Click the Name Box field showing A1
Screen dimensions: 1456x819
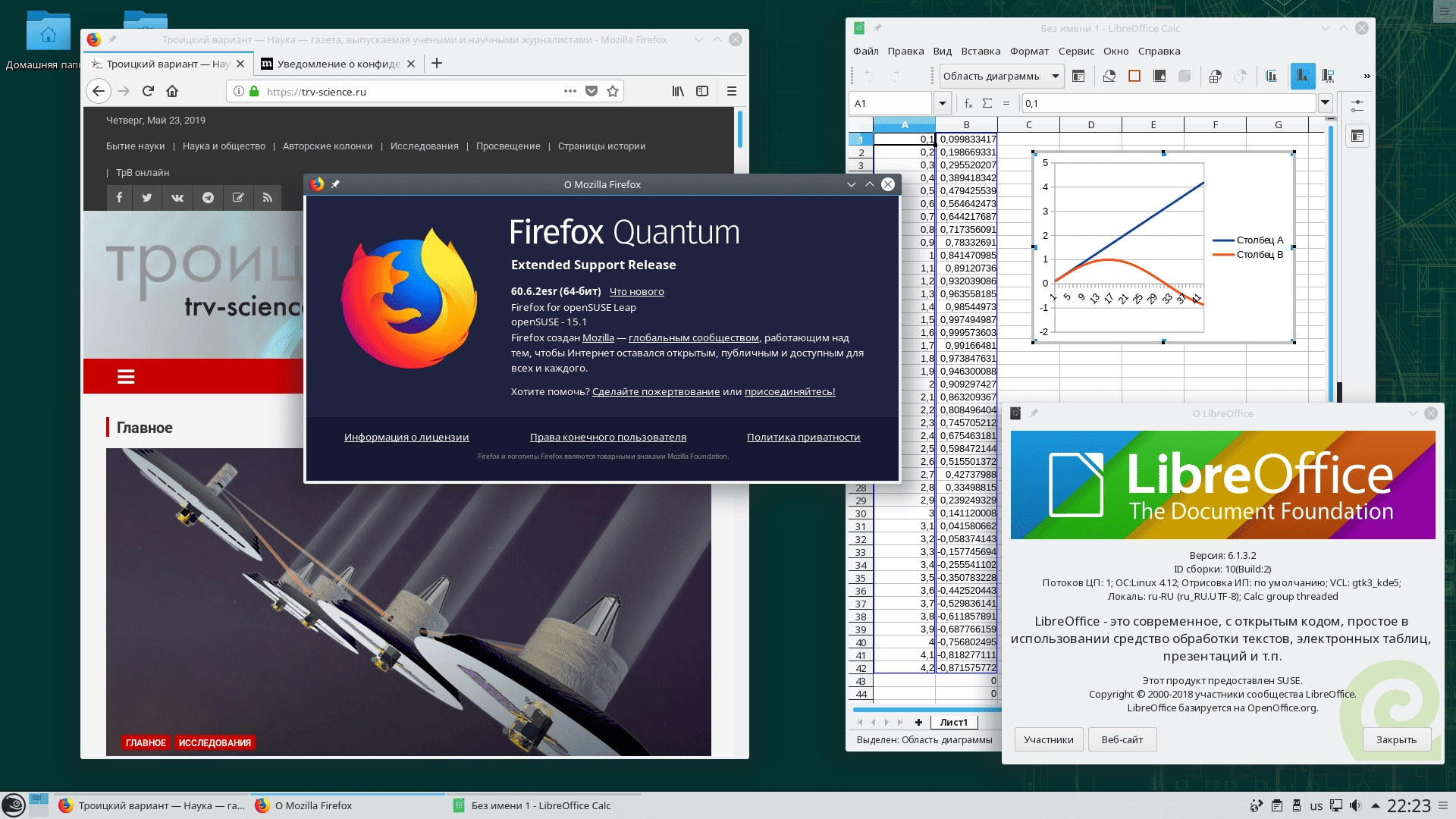pyautogui.click(x=890, y=103)
